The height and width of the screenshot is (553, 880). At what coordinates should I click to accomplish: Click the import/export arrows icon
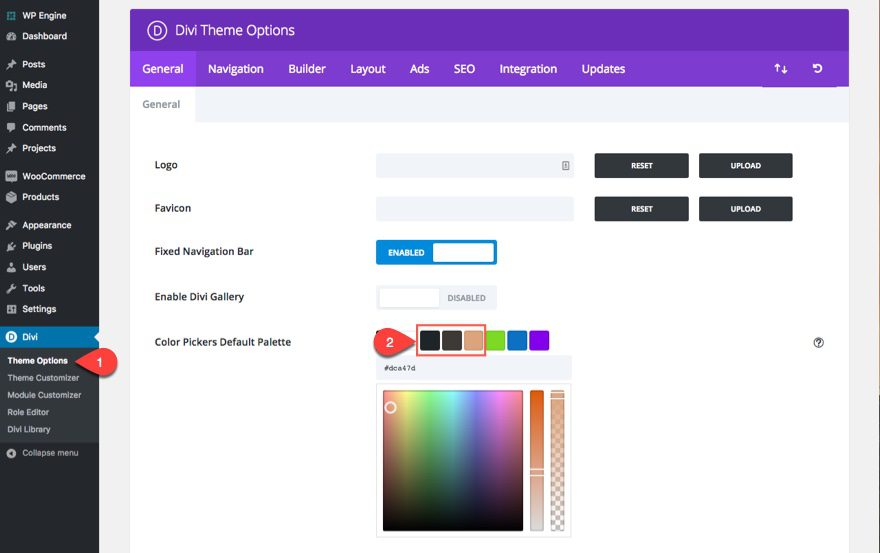pyautogui.click(x=781, y=69)
